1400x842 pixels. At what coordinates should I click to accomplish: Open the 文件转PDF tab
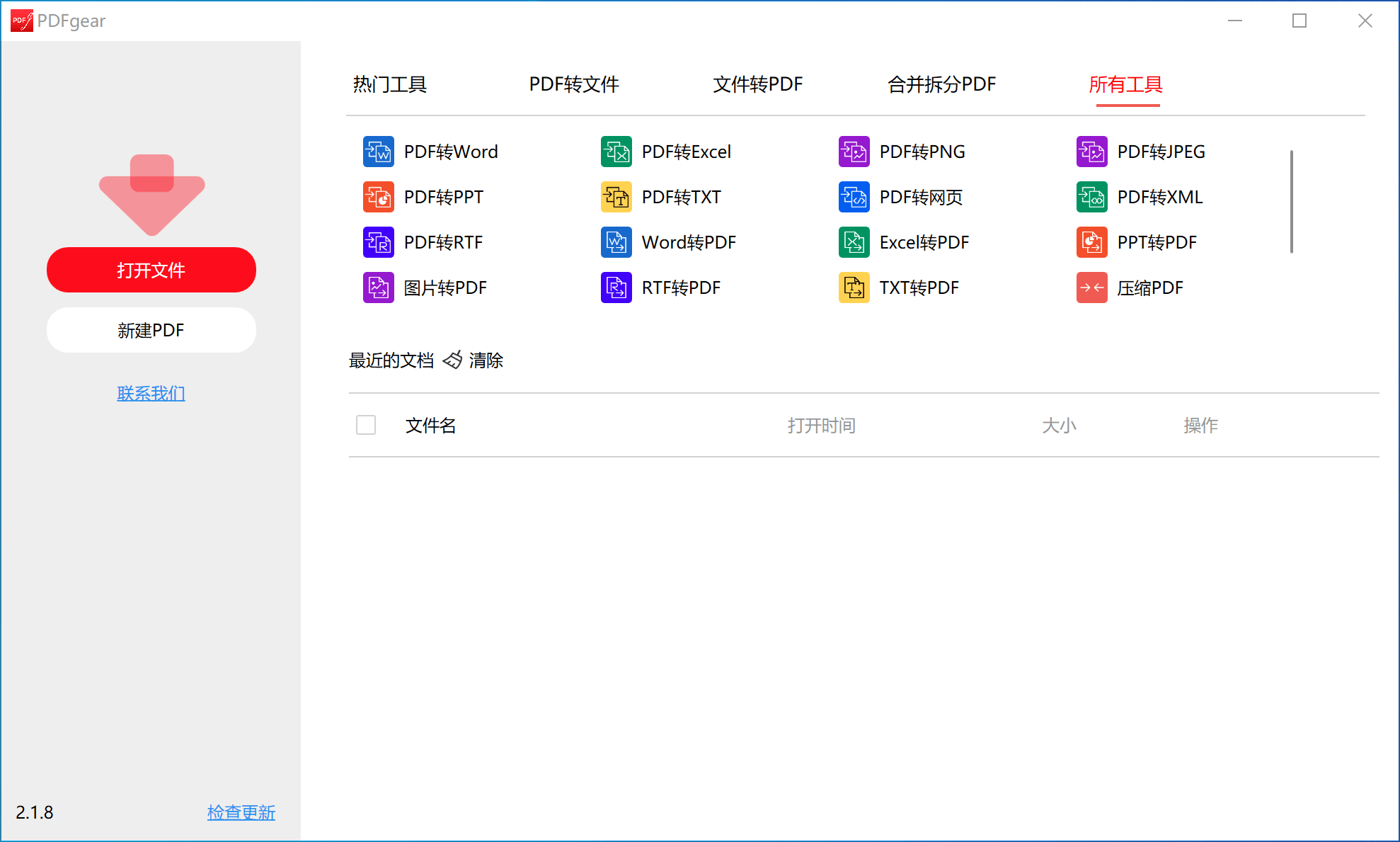tap(757, 84)
